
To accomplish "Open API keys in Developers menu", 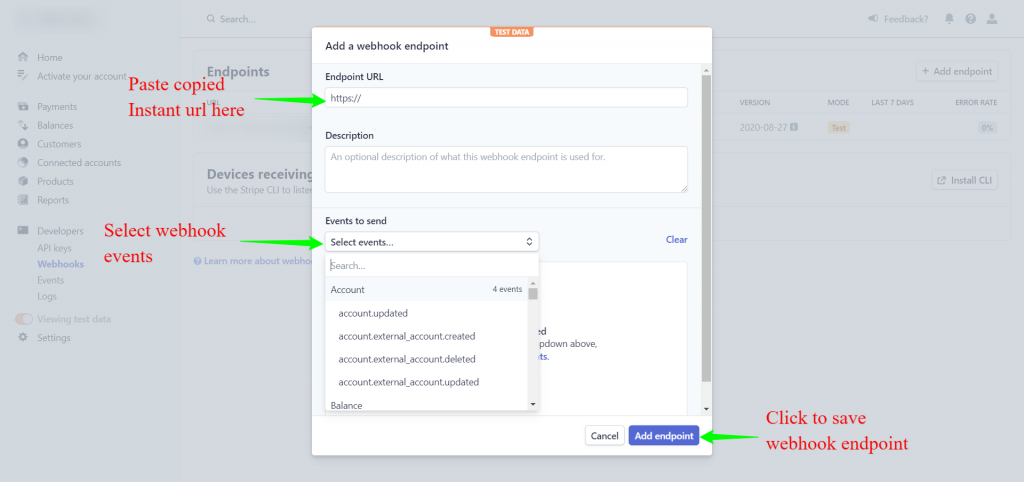I will [54, 248].
